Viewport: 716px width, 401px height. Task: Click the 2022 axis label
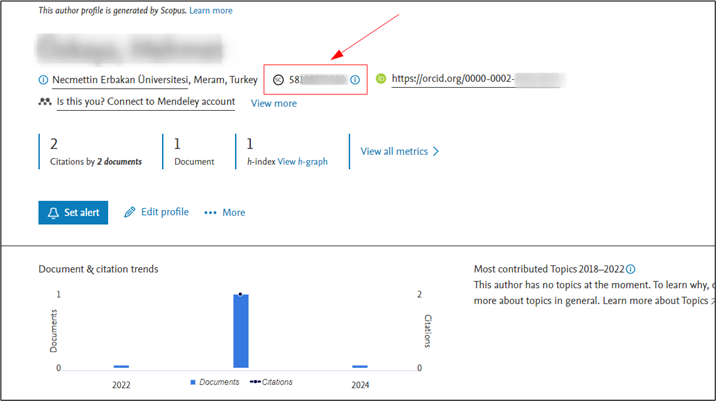[121, 385]
